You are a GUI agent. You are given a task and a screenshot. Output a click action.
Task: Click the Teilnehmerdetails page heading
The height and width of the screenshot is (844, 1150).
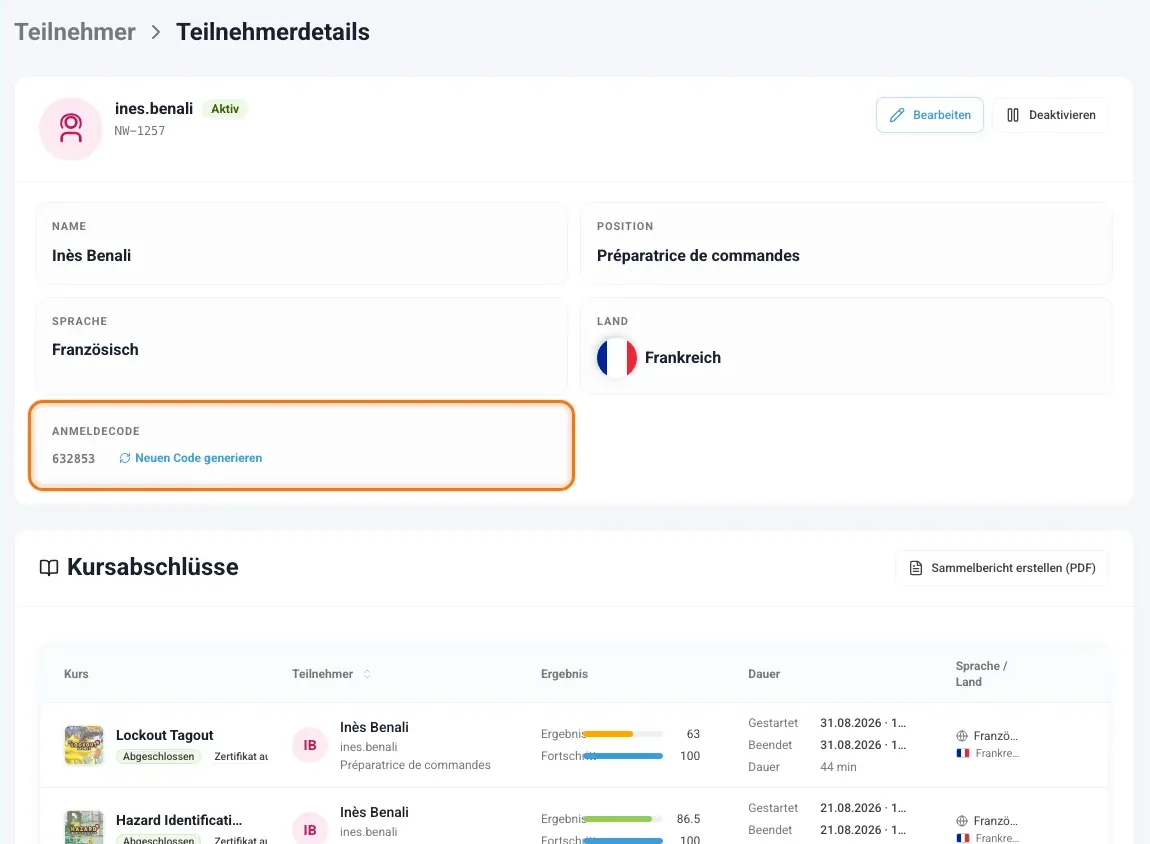coord(273,32)
